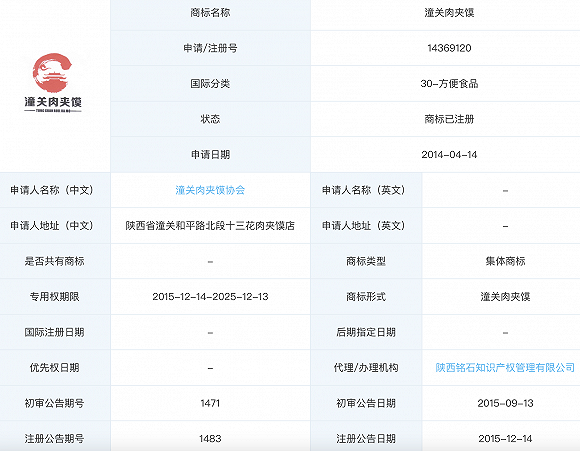This screenshot has width=580, height=451.
Task: Click the 注册公告日期 label
Action: (x=366, y=439)
